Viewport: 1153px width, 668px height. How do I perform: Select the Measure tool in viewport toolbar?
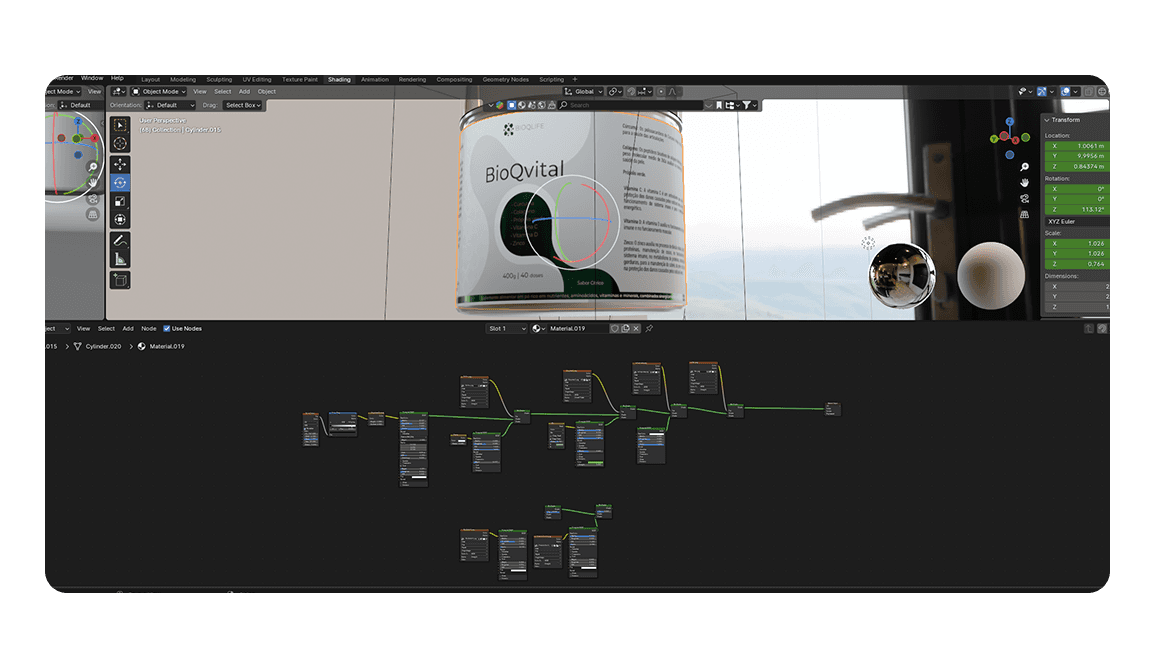tap(120, 259)
